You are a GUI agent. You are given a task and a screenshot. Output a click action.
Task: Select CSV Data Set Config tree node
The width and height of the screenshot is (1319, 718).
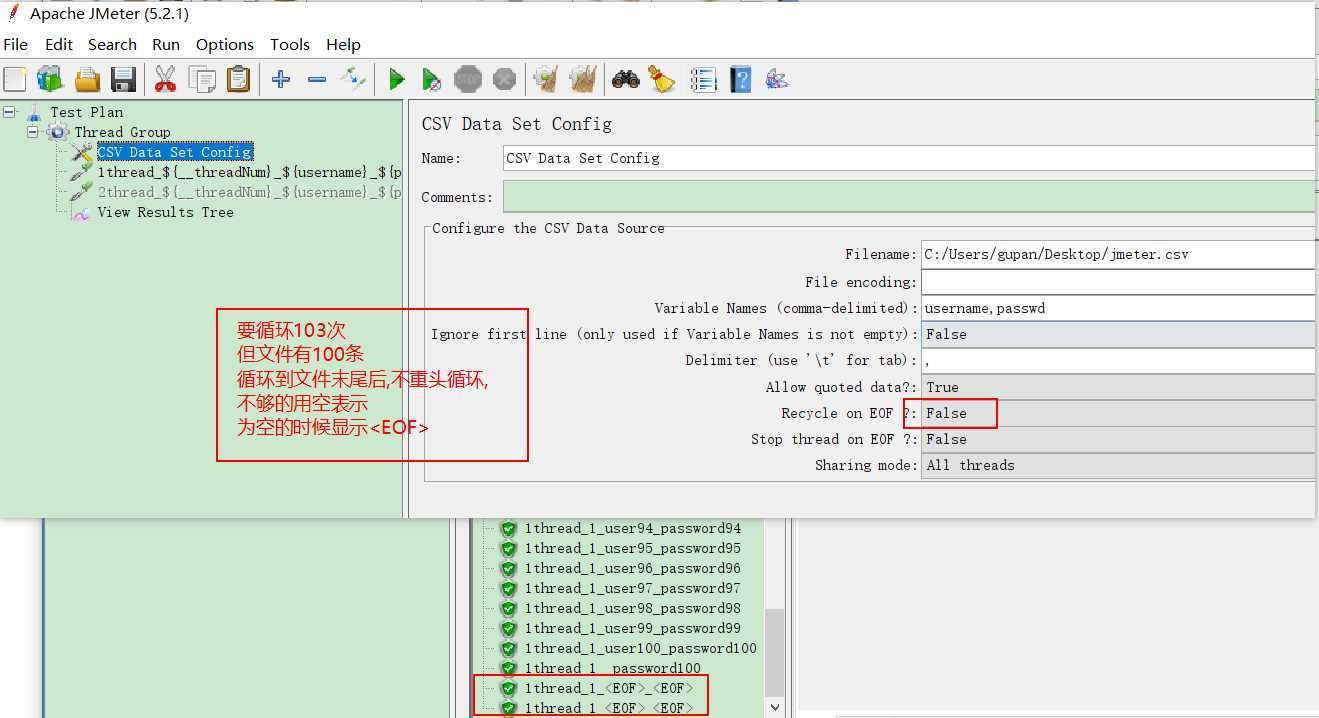coord(174,152)
